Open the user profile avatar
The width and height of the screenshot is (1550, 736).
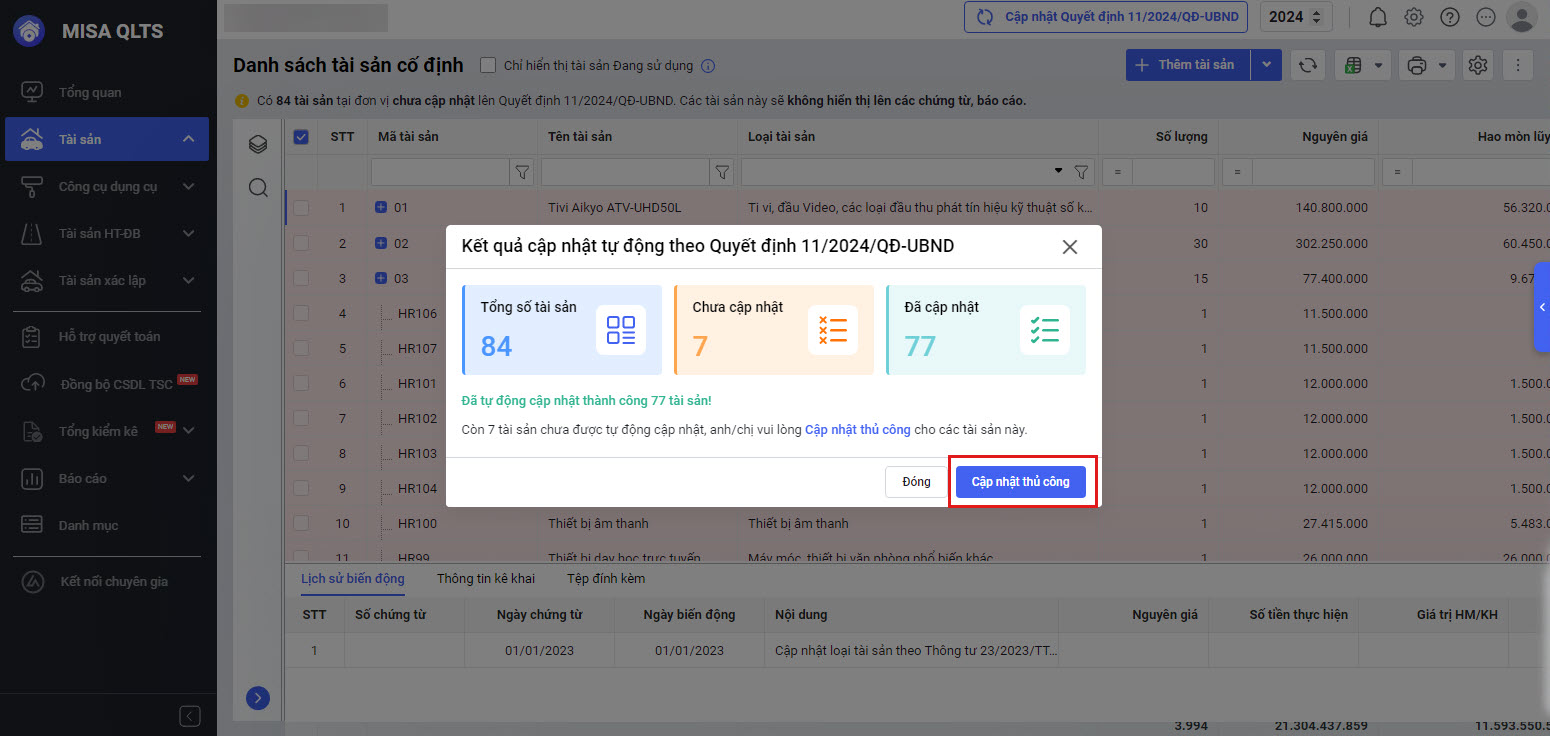click(1521, 17)
